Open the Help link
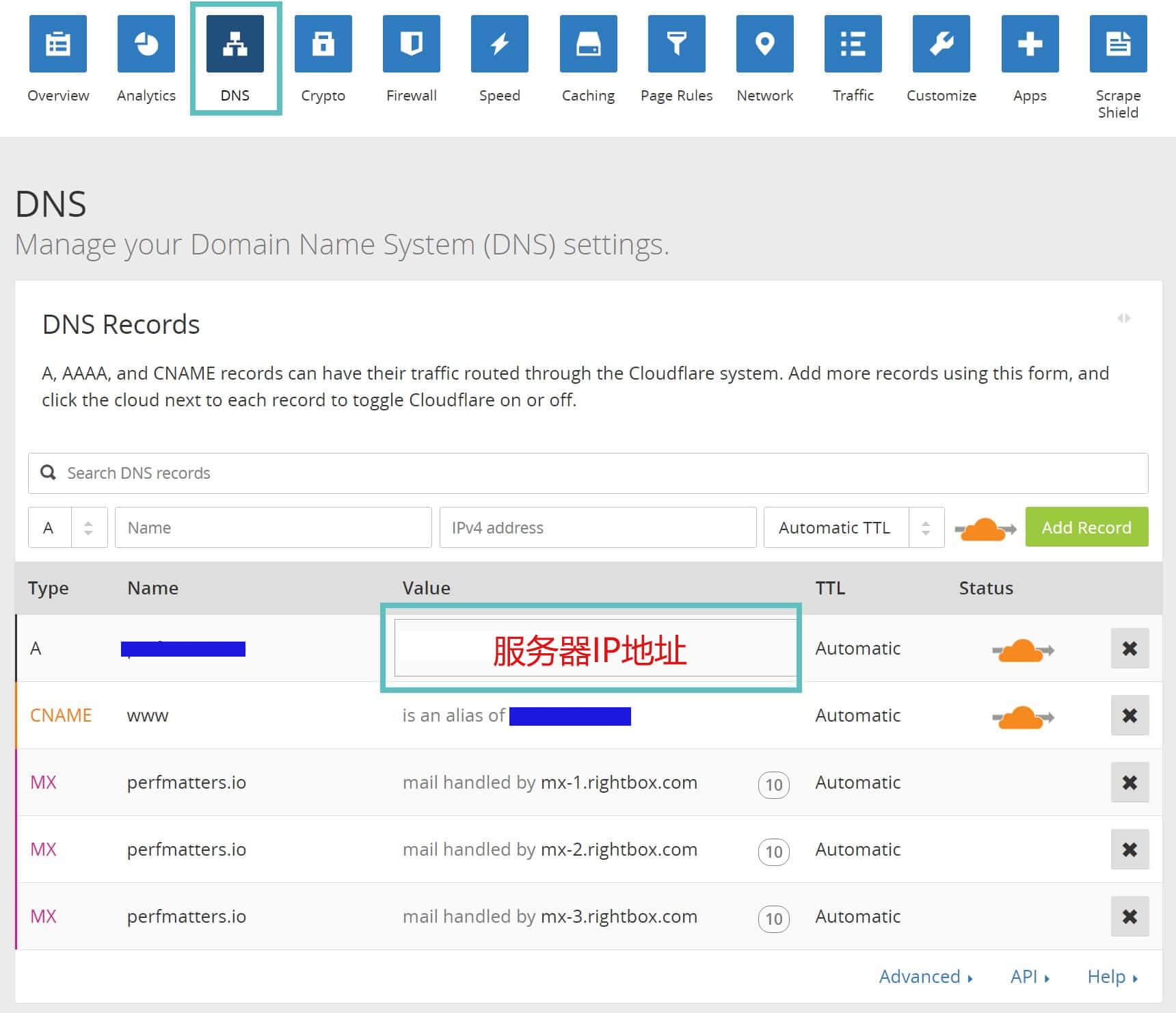1176x1013 pixels. pyautogui.click(x=1107, y=977)
